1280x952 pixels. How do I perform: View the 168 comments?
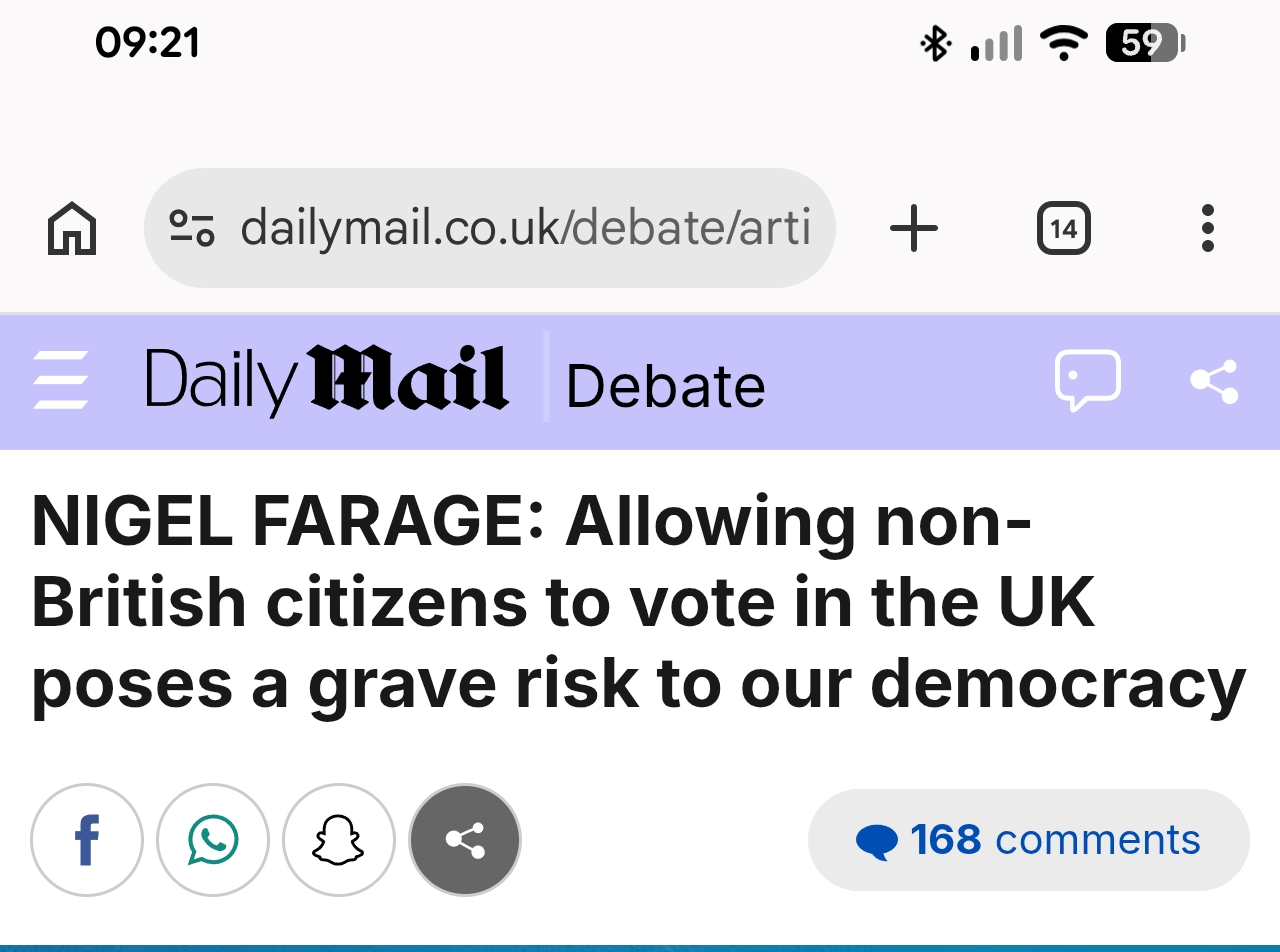point(1028,840)
